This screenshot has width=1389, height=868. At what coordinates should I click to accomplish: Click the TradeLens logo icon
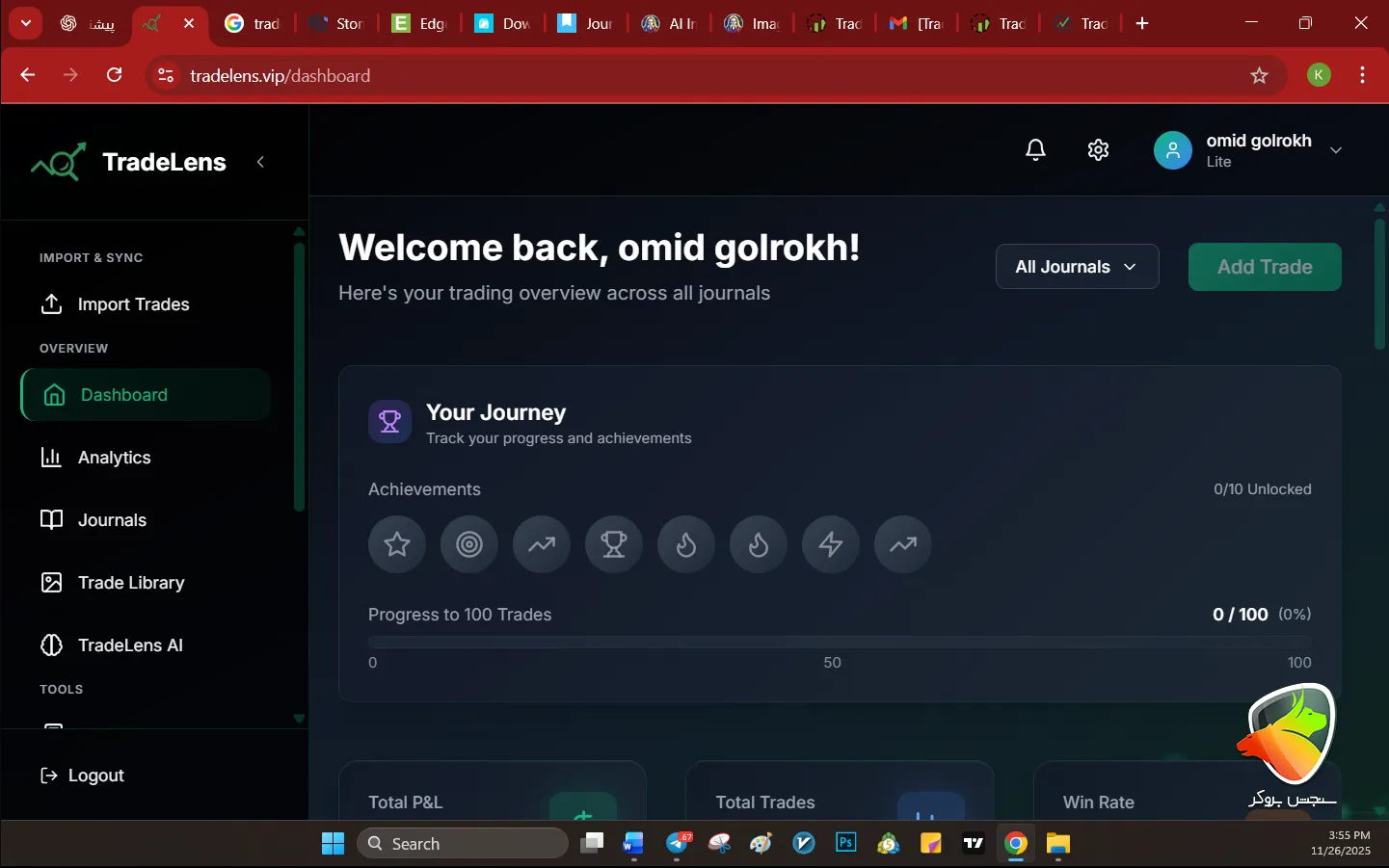click(x=59, y=162)
